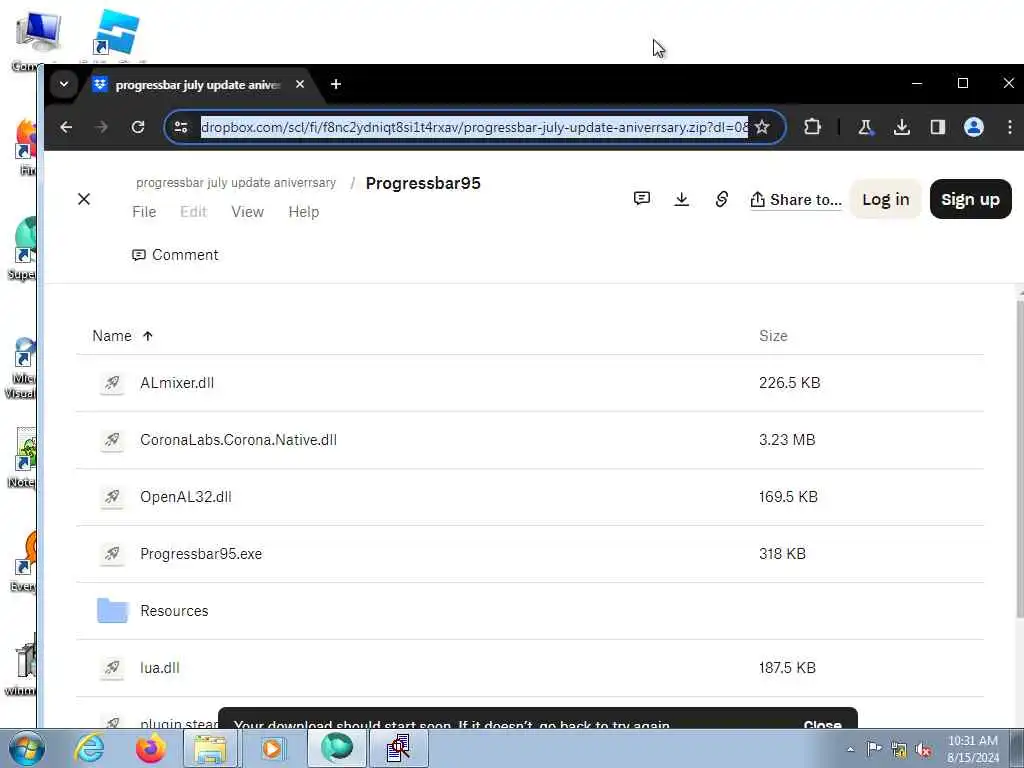This screenshot has width=1024, height=768.
Task: Click the OpenAL32.dll file icon
Action: click(112, 497)
